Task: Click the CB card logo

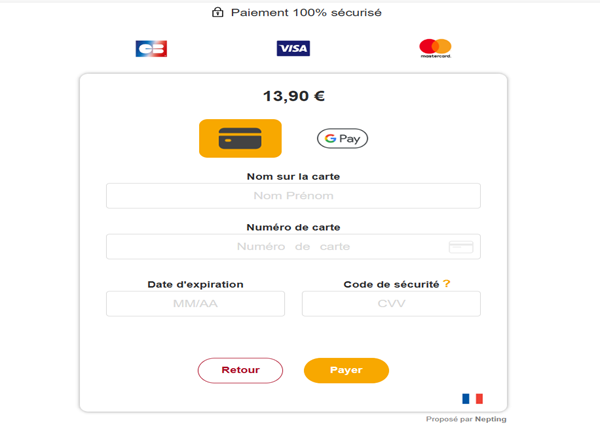Action: click(x=151, y=48)
